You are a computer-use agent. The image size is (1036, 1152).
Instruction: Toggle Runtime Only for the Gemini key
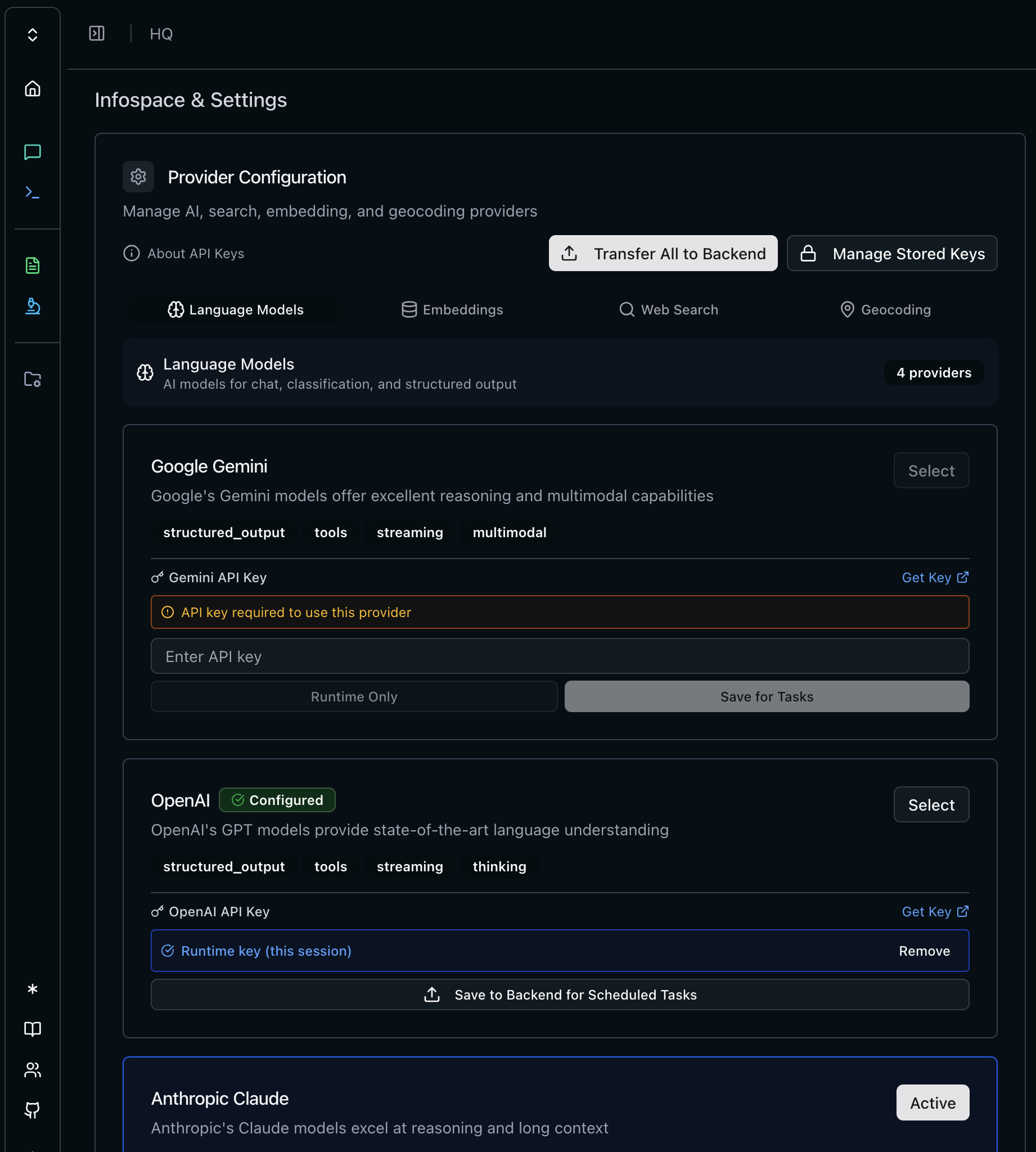[354, 696]
